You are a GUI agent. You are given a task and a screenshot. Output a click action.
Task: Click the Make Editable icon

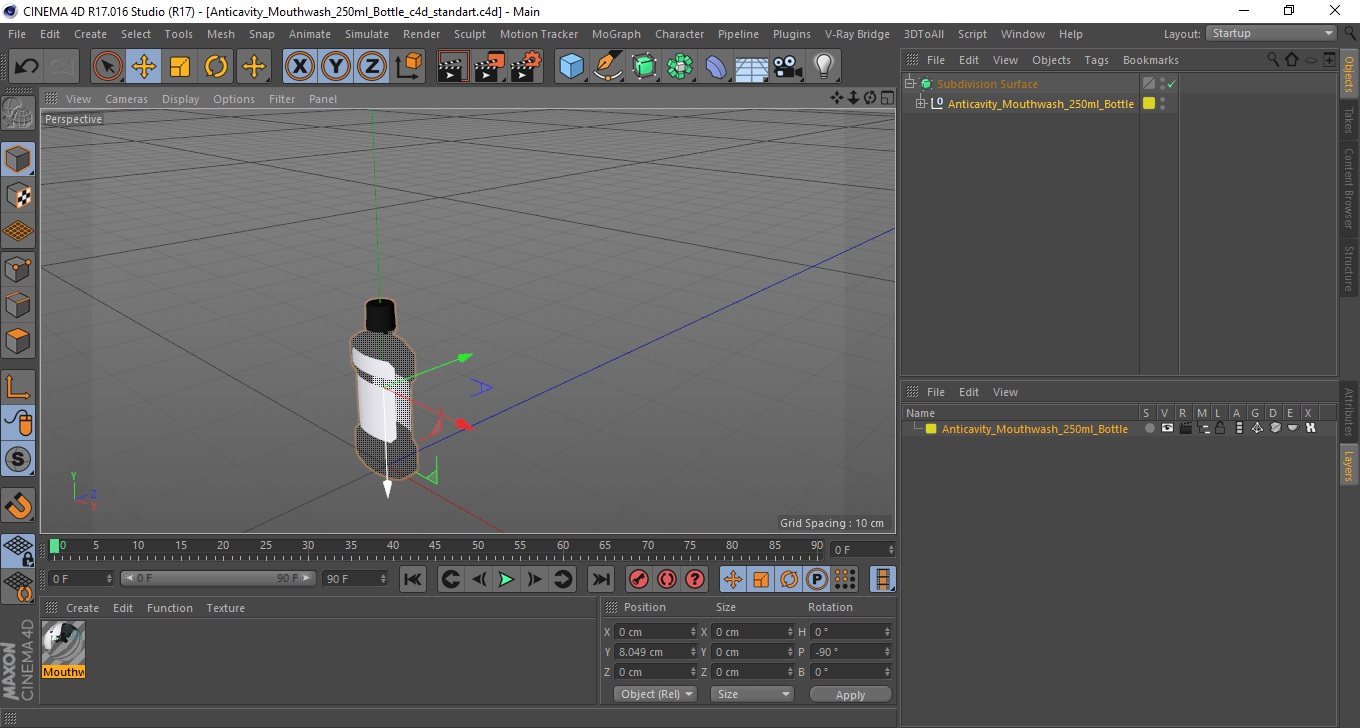[18, 114]
